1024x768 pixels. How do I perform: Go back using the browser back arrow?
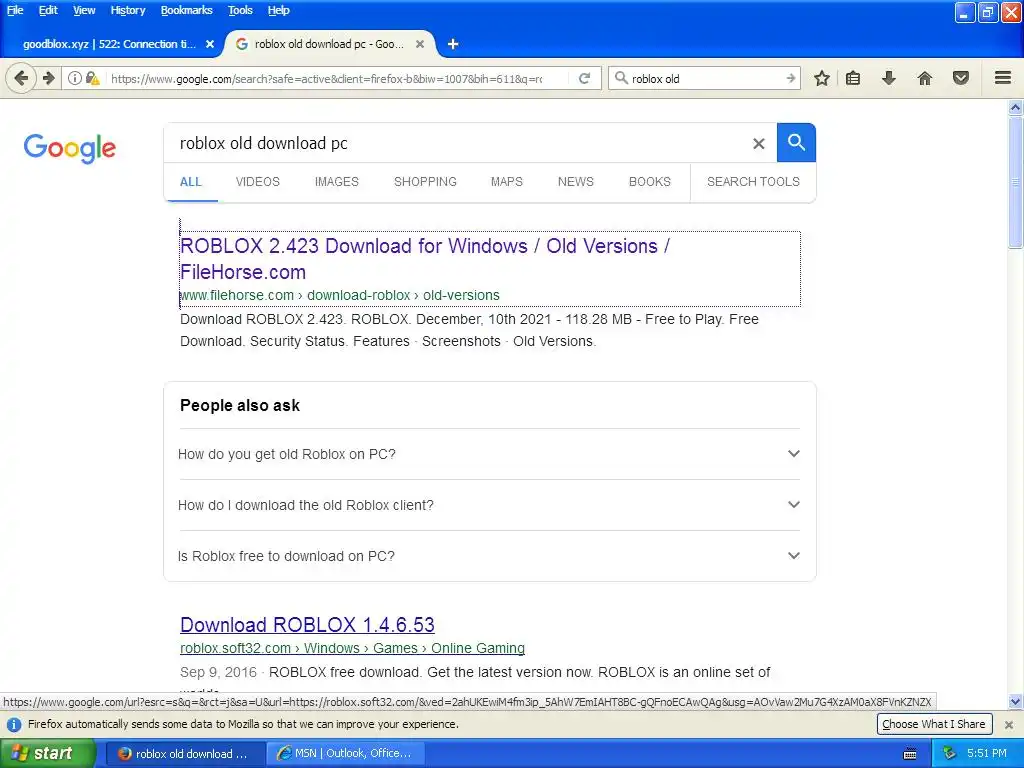coord(21,78)
